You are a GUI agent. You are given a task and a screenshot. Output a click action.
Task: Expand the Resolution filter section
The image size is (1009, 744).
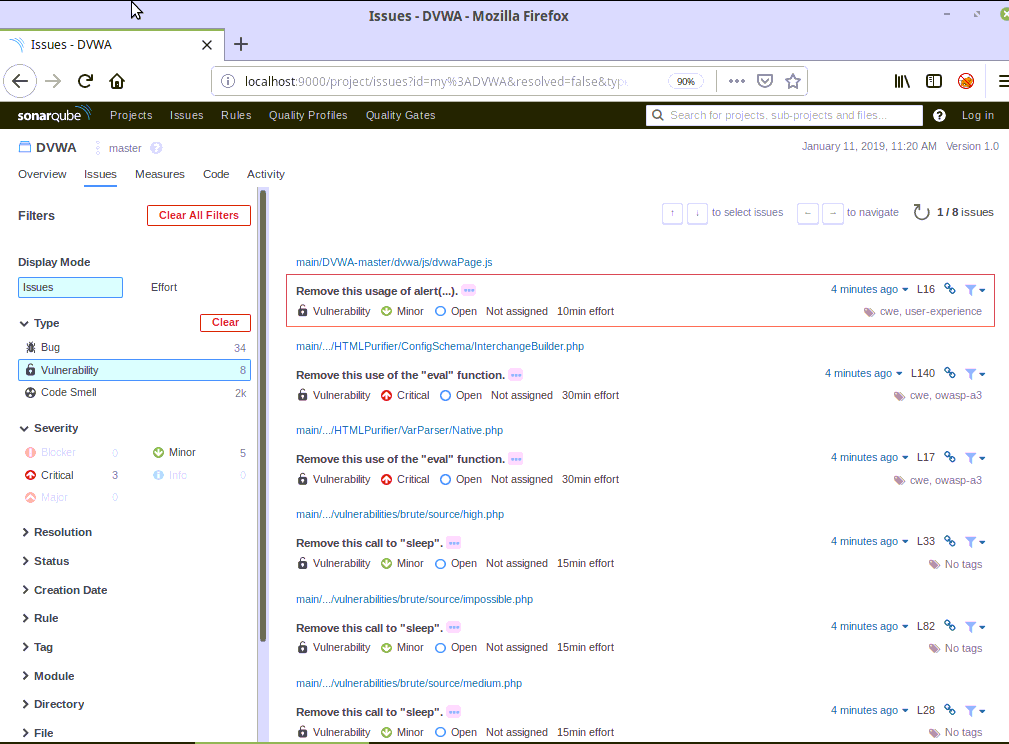[62, 532]
